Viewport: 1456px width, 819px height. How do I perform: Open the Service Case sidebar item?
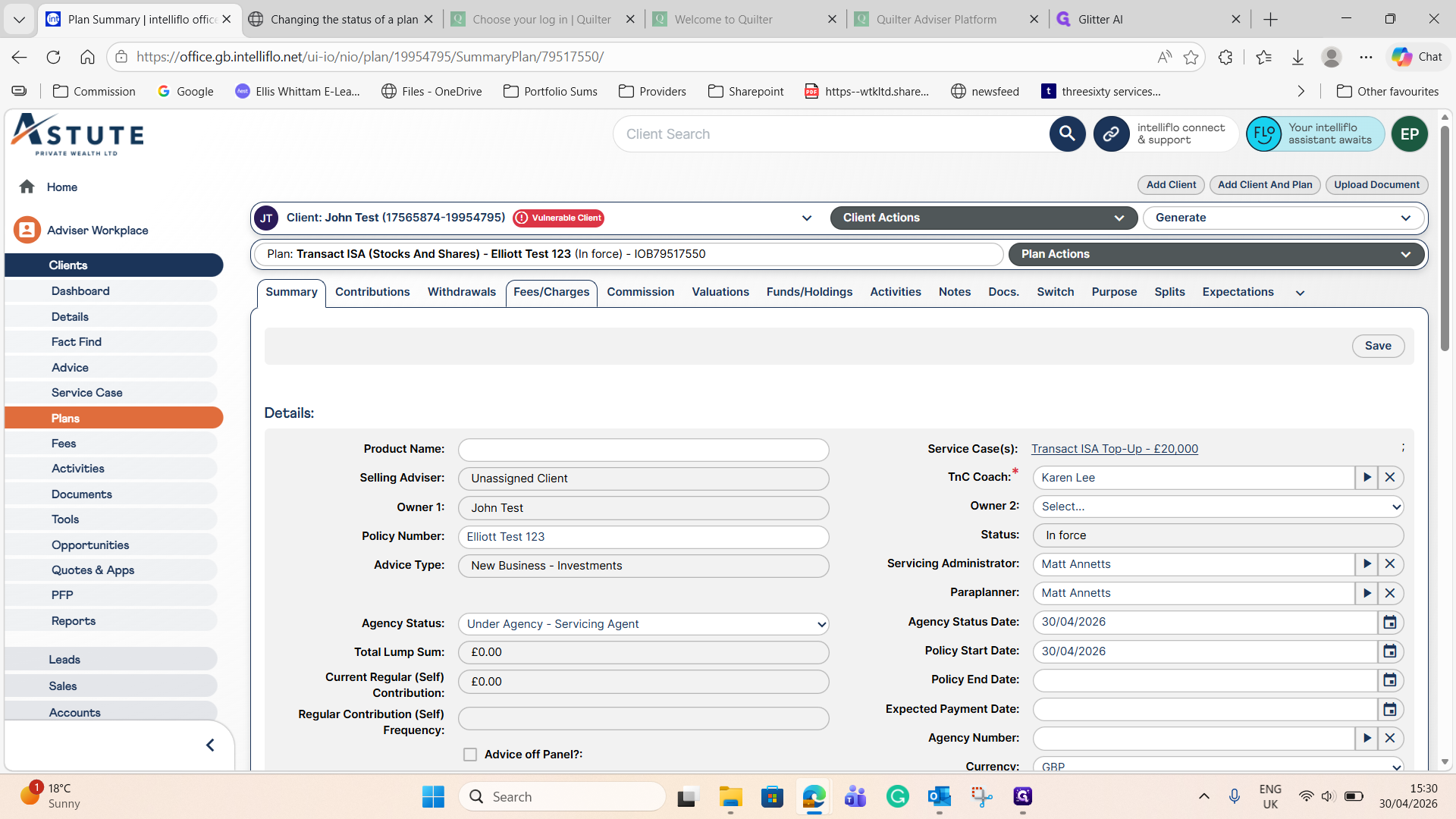tap(111, 393)
